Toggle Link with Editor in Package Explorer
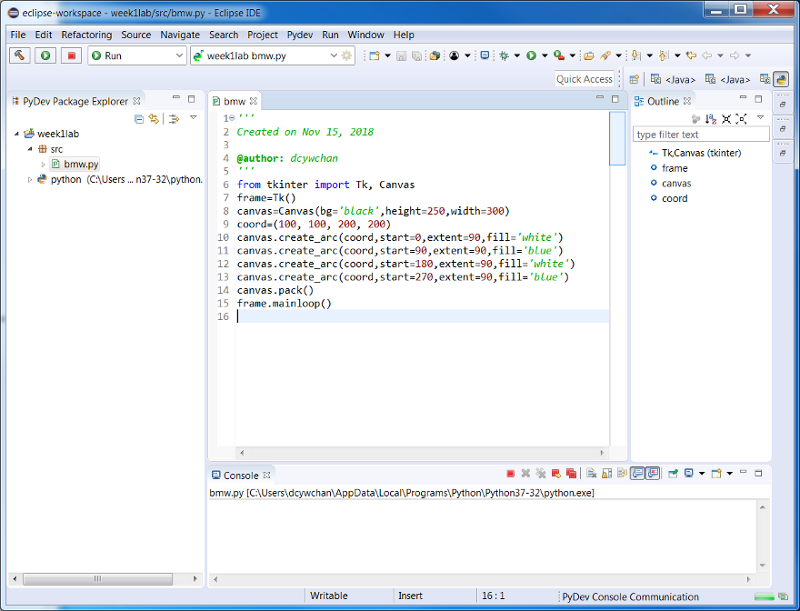 tap(154, 119)
